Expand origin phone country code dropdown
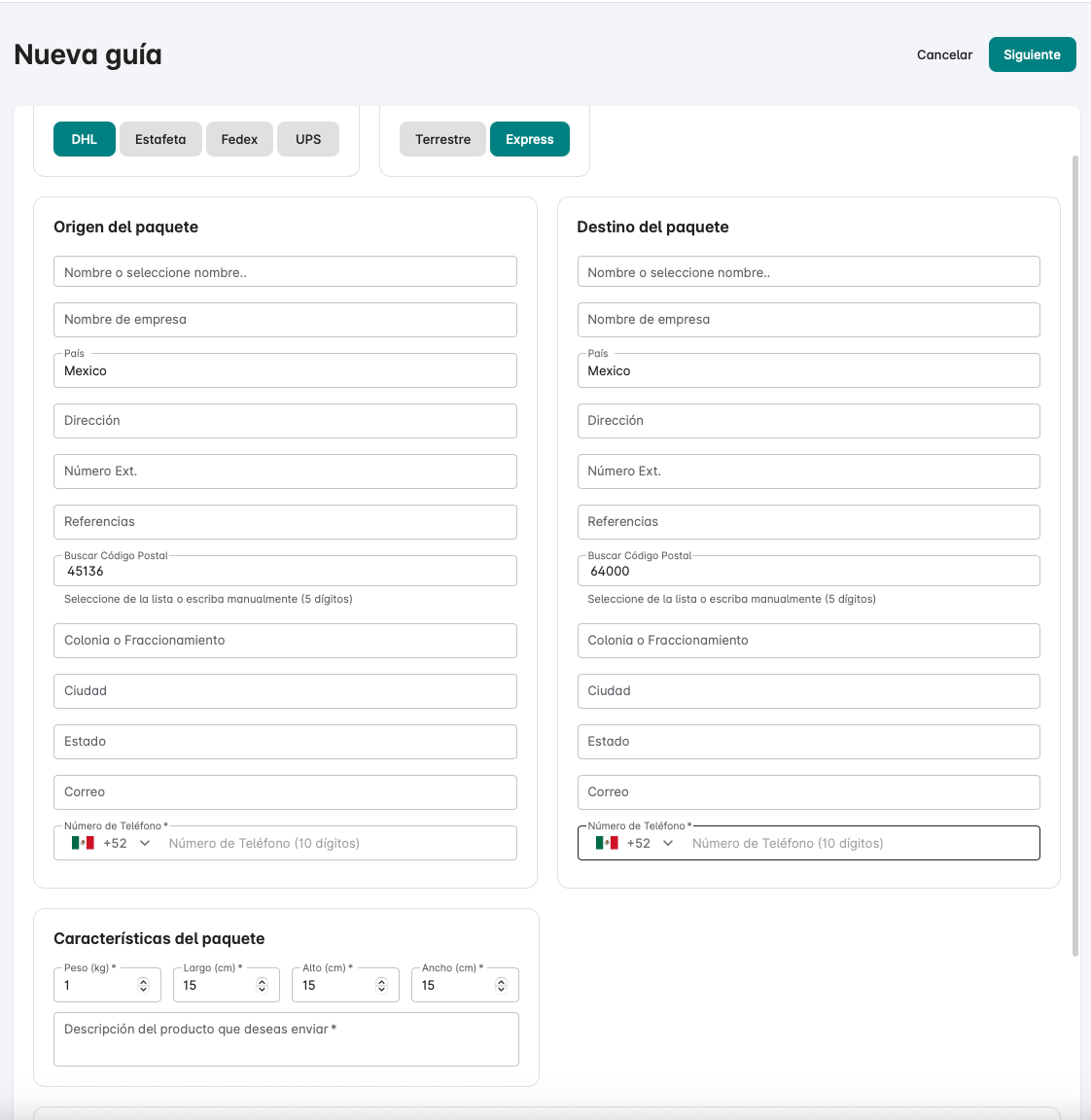Image resolution: width=1091 pixels, height=1120 pixels. coord(145,843)
